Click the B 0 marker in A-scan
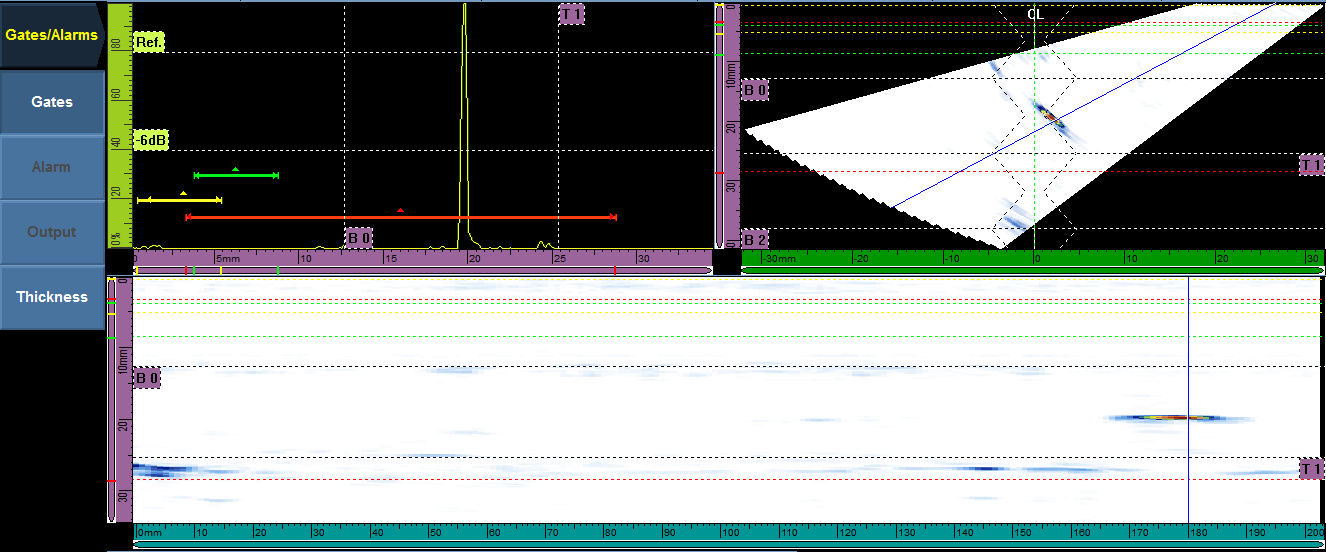This screenshot has width=1326, height=552. [359, 238]
